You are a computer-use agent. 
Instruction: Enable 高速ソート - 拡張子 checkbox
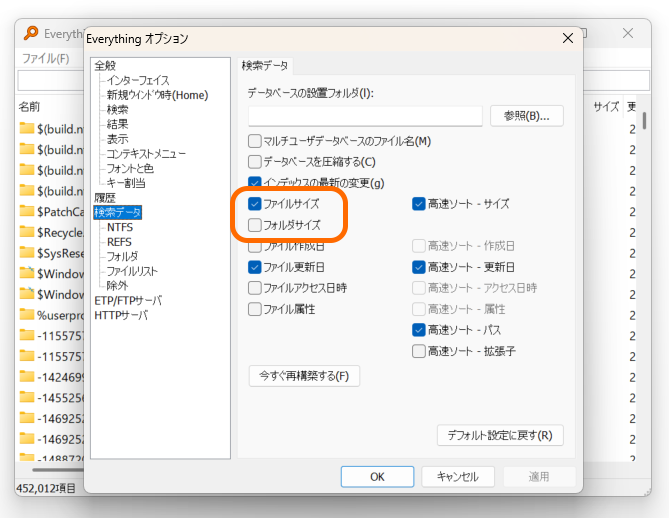419,351
